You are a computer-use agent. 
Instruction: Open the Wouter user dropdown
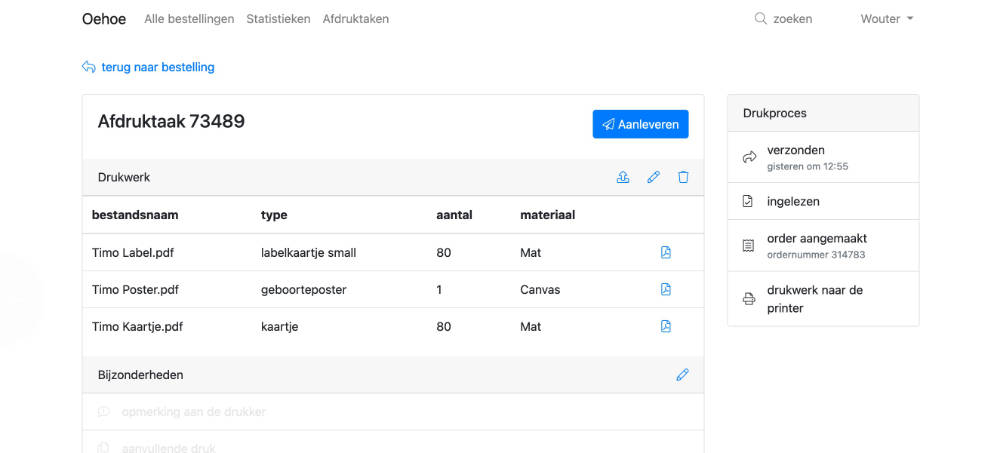pyautogui.click(x=887, y=19)
